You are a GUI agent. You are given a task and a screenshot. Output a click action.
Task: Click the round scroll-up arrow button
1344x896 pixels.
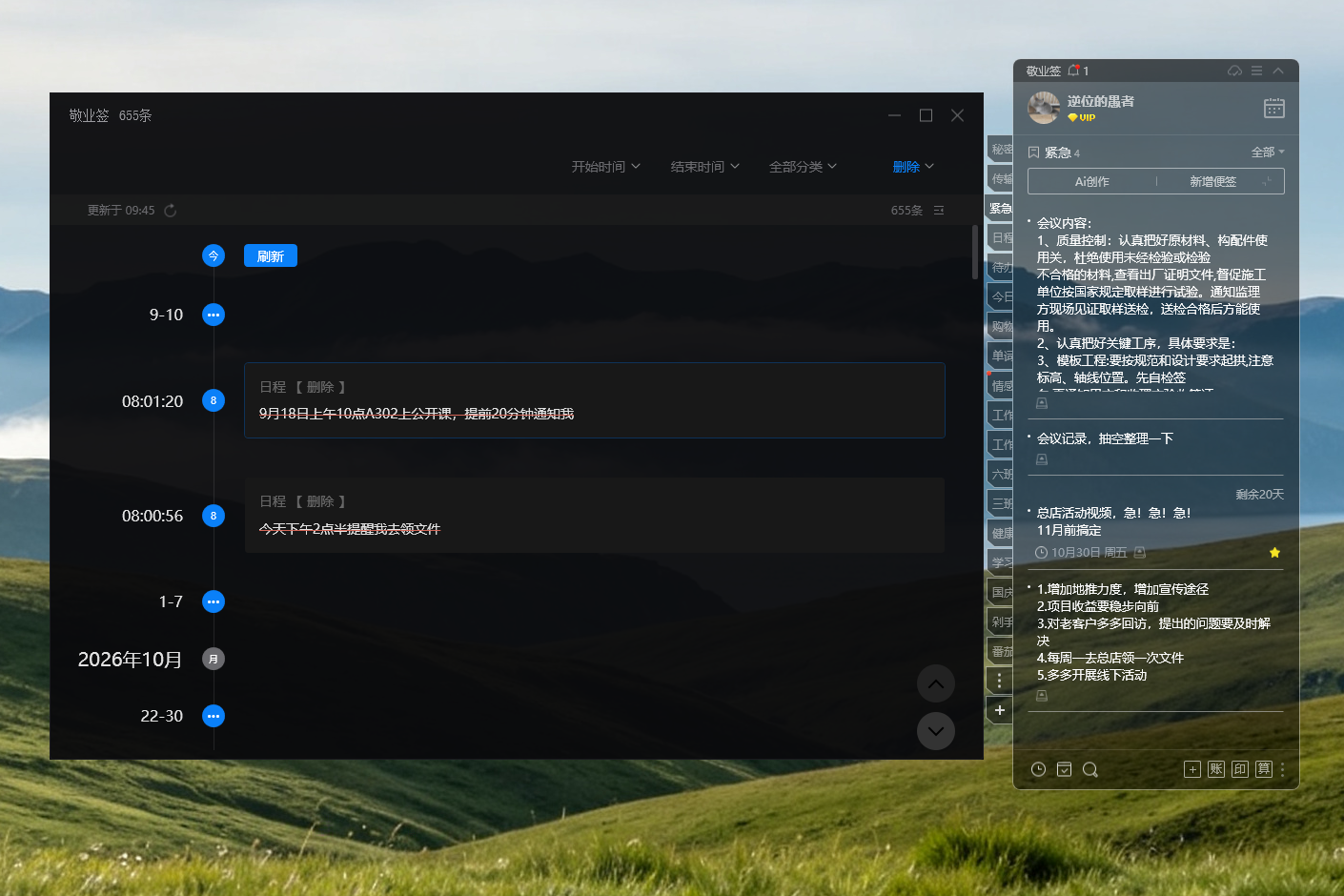click(936, 683)
